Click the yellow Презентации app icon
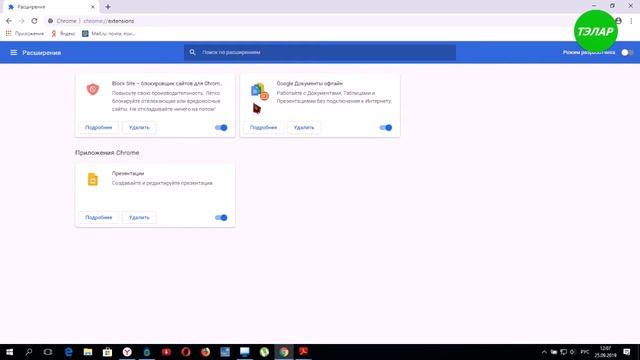Viewport: 640px width, 360px height. [x=93, y=179]
